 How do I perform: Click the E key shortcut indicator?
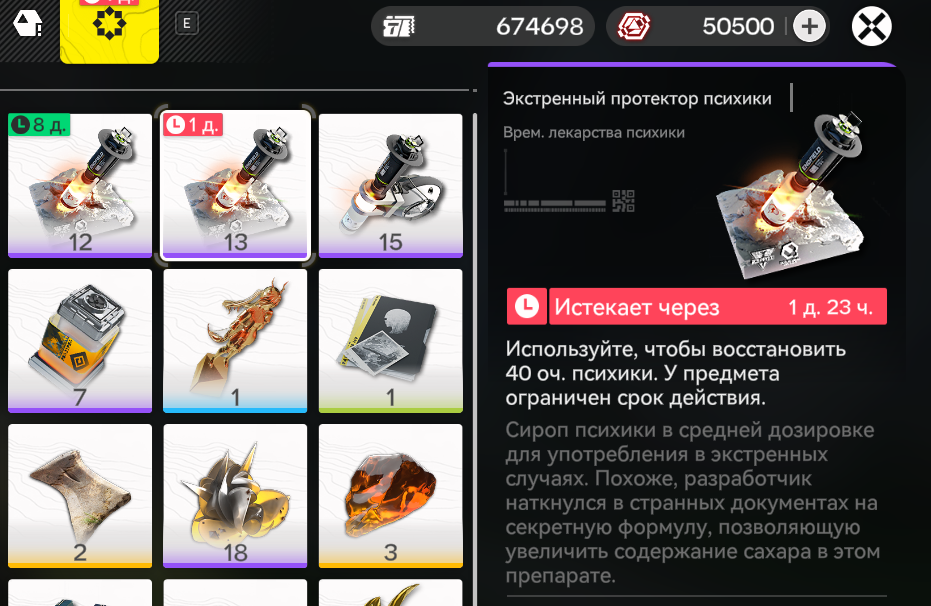coord(187,24)
